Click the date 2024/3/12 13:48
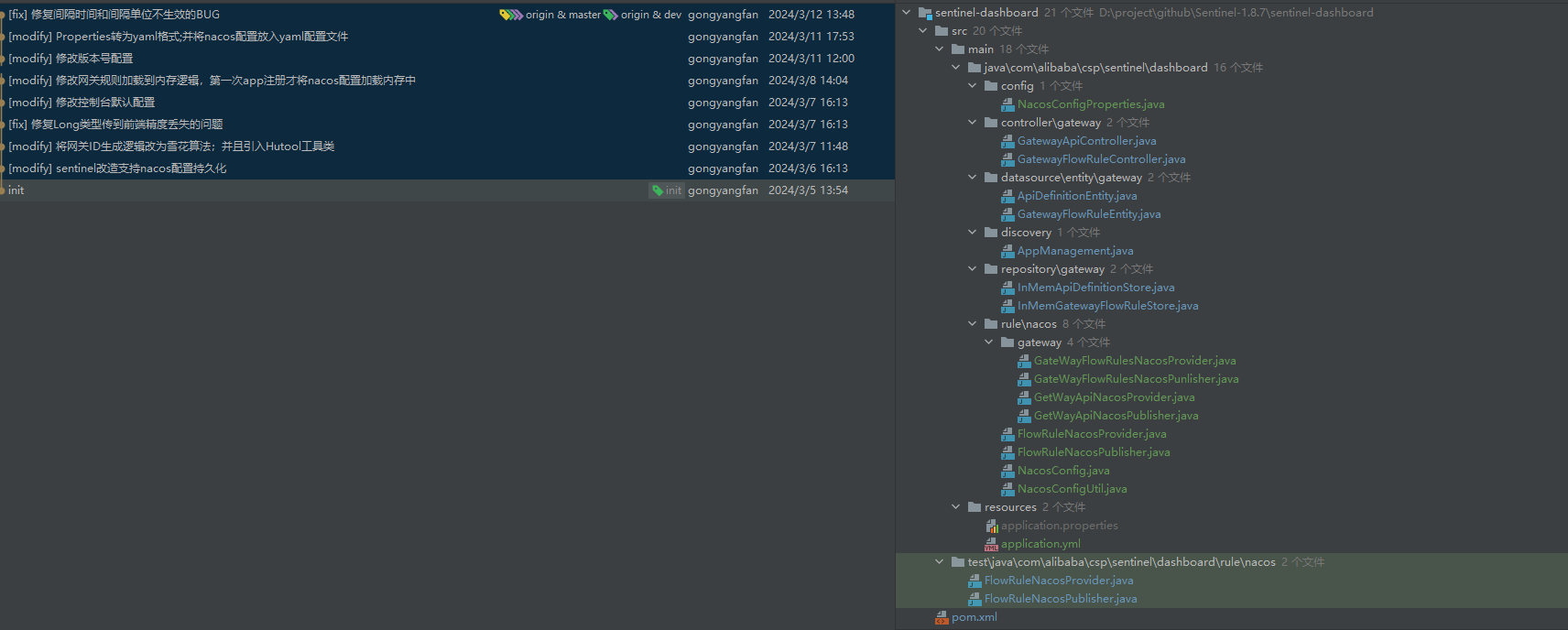The image size is (1568, 630). coord(811,15)
